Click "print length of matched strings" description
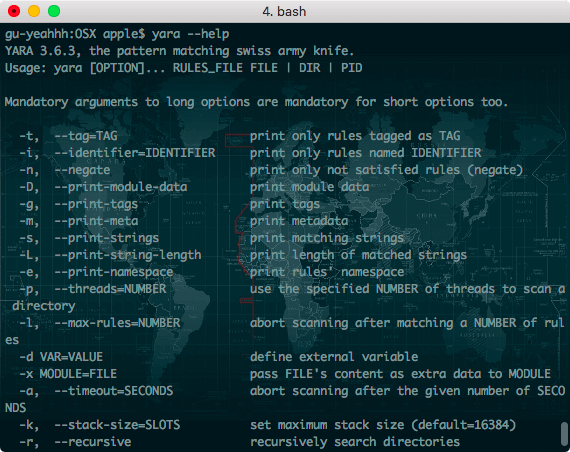Image resolution: width=570 pixels, height=452 pixels. point(358,255)
